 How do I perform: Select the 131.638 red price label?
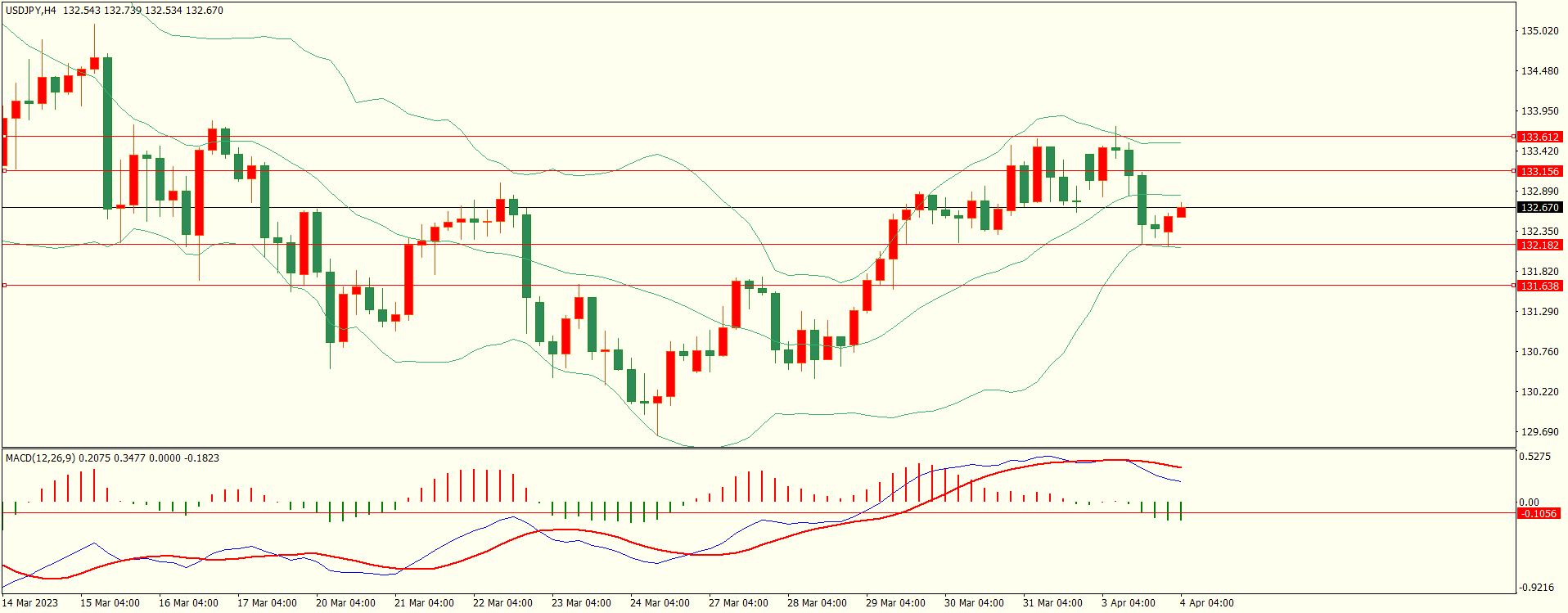point(1539,286)
